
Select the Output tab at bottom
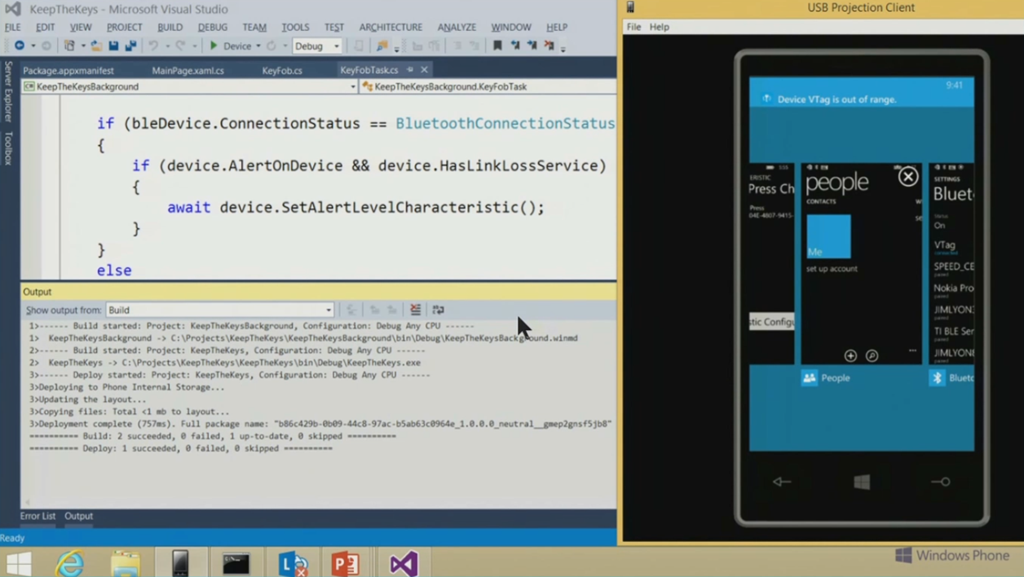coord(78,516)
